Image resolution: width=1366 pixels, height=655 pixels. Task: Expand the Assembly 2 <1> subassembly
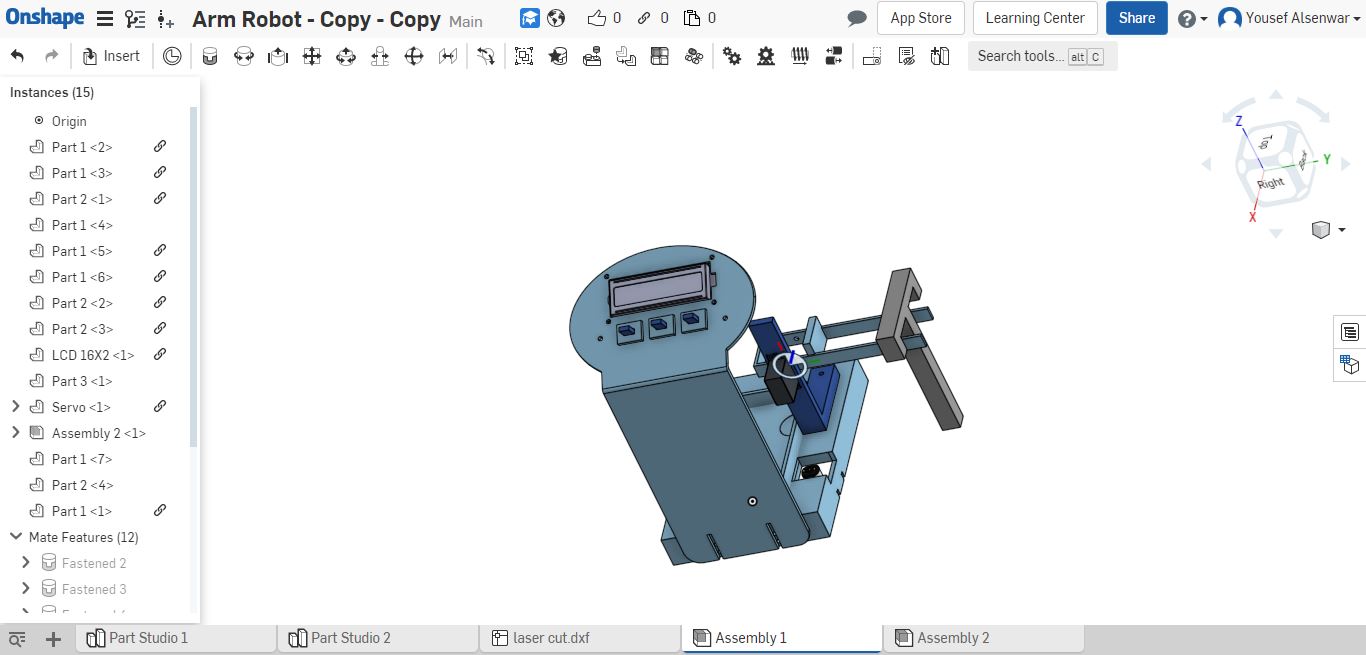[15, 433]
